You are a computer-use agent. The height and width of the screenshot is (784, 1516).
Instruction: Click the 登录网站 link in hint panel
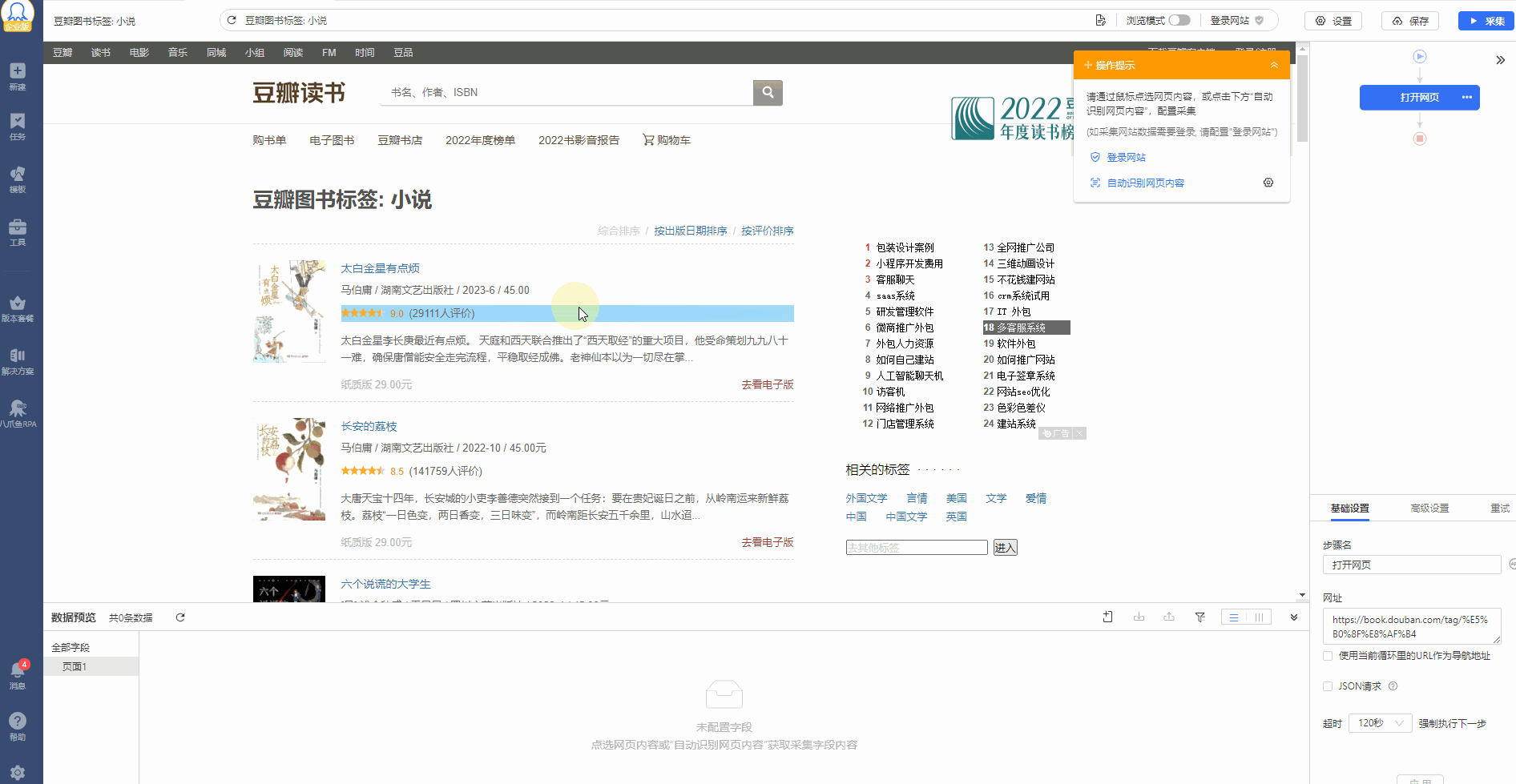pyautogui.click(x=1126, y=158)
